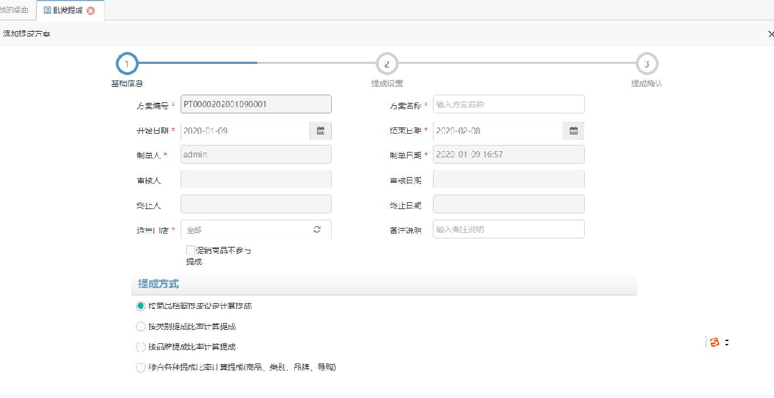This screenshot has width=774, height=398.
Task: Select 按类别提成比率计算提成 radio option
Action: (140, 326)
